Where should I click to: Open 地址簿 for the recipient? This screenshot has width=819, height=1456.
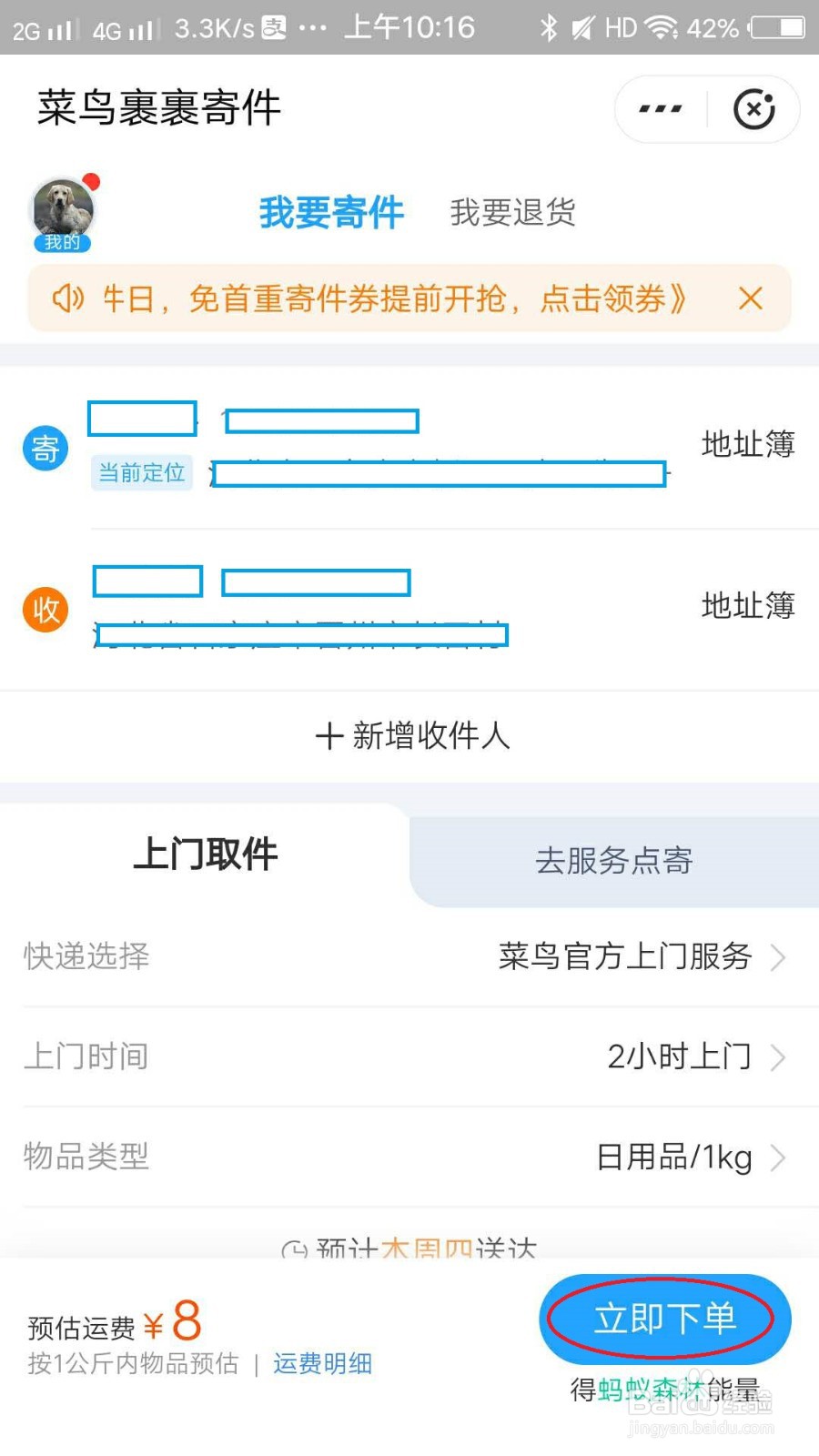tap(748, 605)
